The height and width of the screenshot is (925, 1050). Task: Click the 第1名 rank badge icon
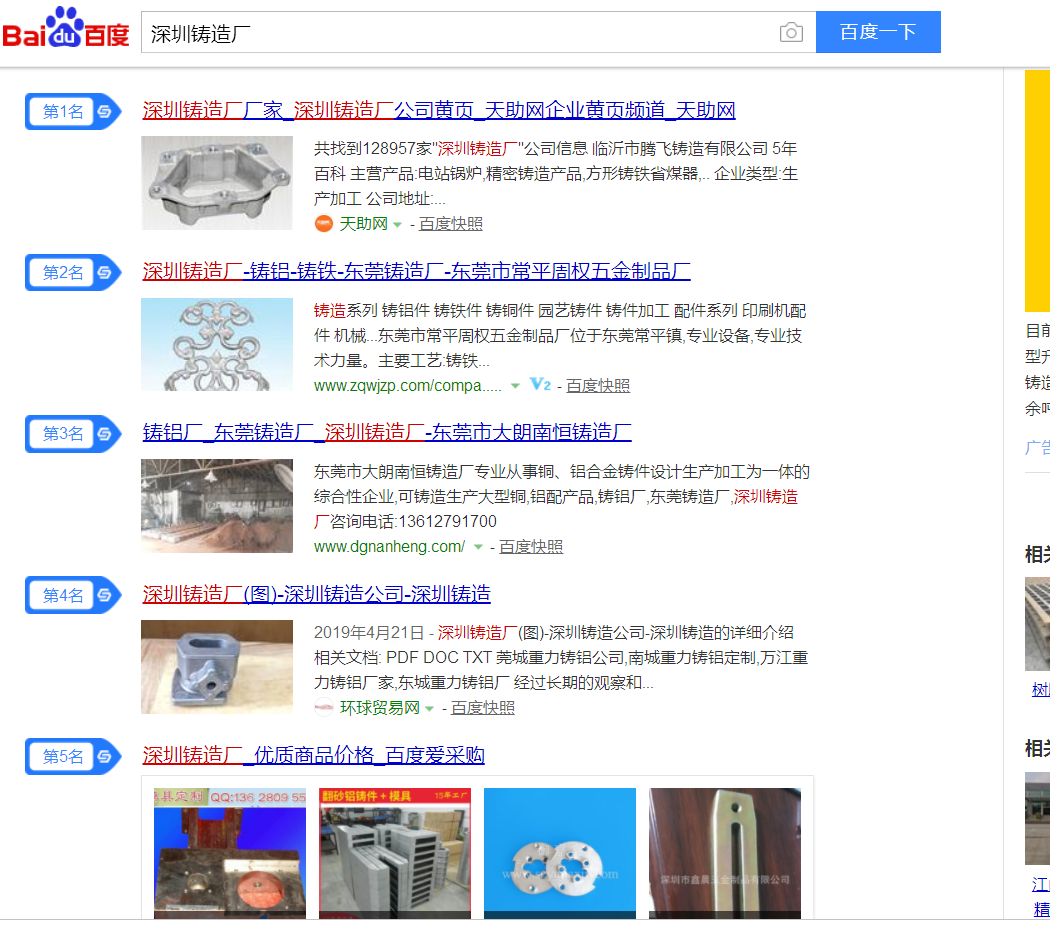pyautogui.click(x=74, y=111)
